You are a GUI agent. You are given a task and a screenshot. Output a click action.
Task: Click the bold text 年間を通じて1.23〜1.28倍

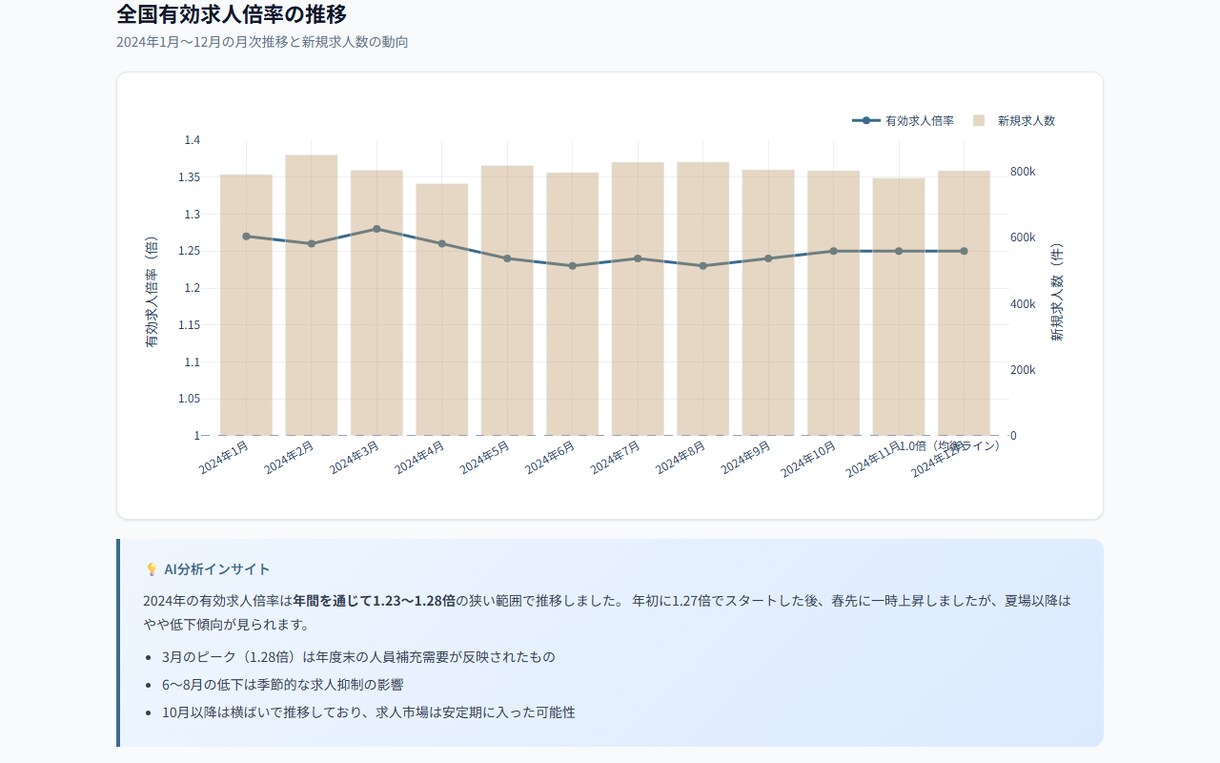click(374, 601)
